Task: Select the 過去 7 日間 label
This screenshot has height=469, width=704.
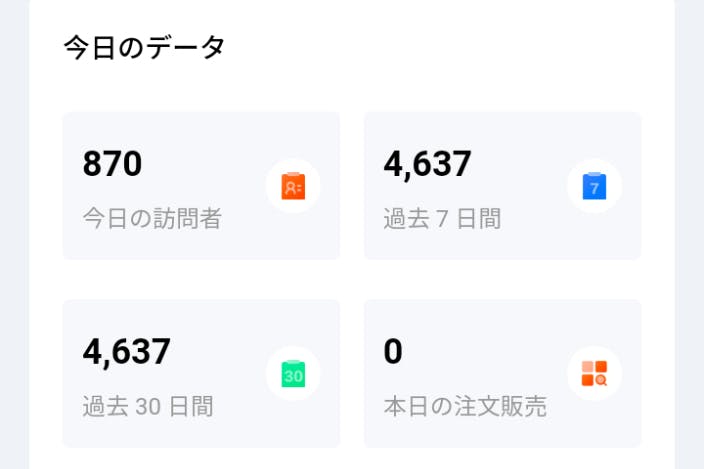Action: click(442, 218)
